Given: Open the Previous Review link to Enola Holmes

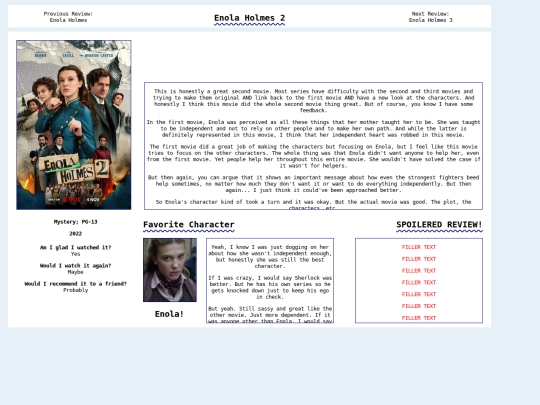Looking at the screenshot, I should click(x=68, y=17).
